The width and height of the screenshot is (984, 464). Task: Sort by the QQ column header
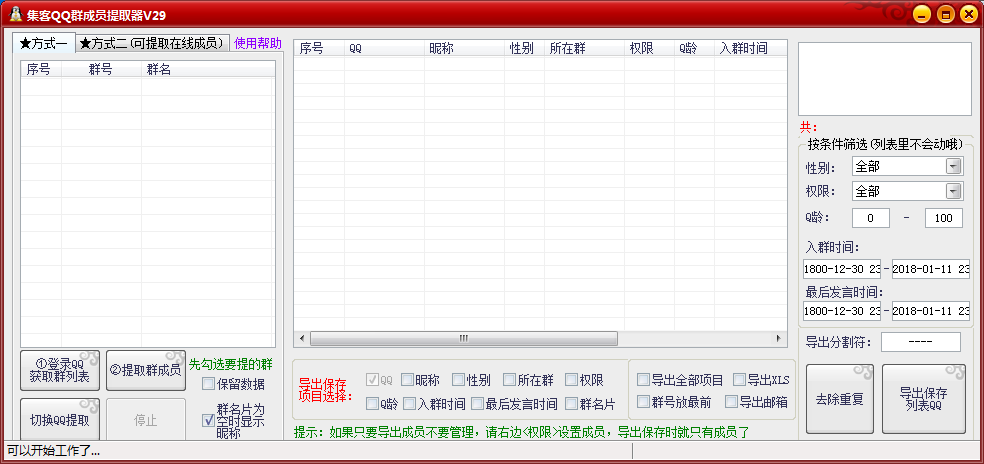pyautogui.click(x=384, y=48)
